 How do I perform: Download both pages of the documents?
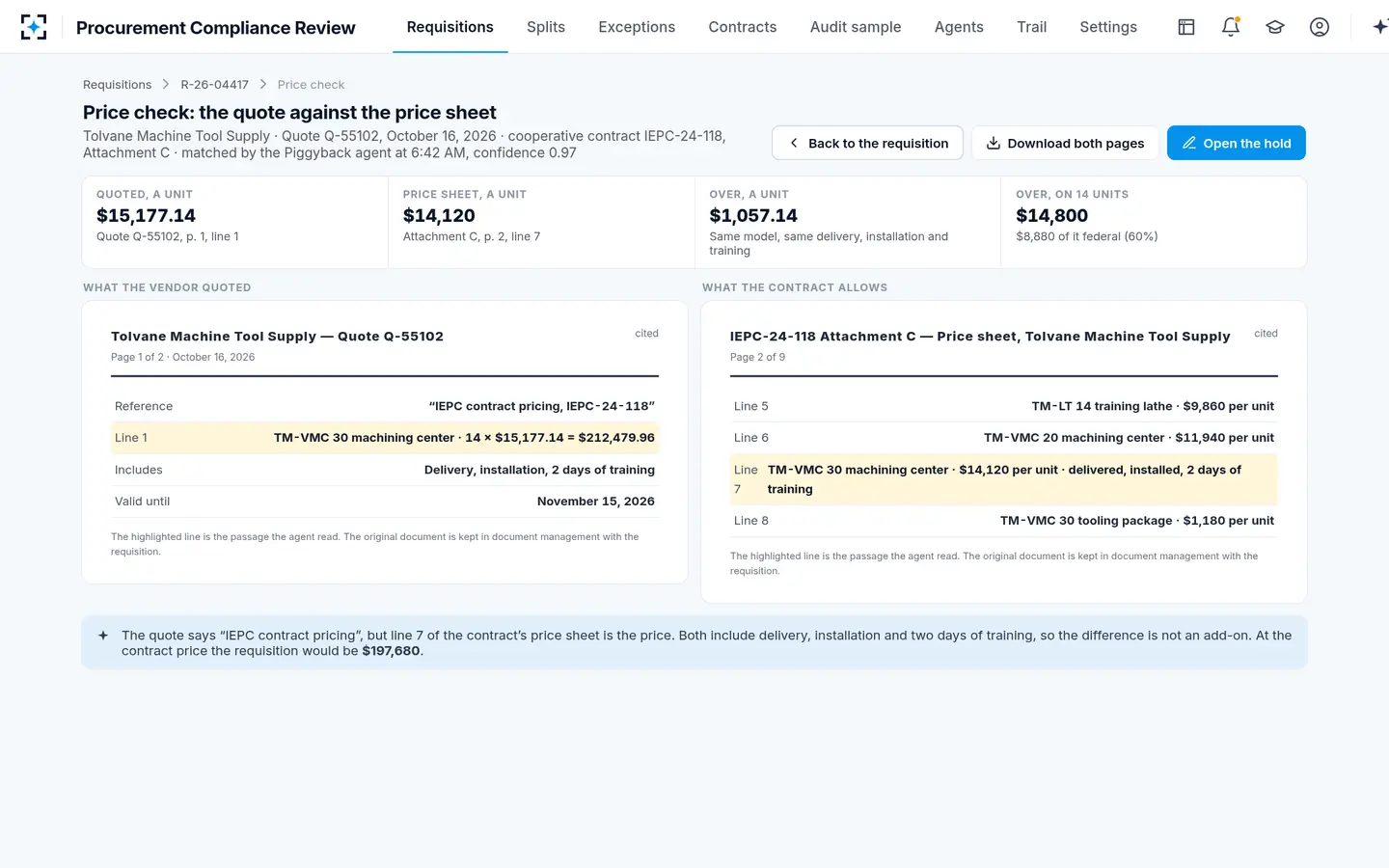(x=1066, y=143)
